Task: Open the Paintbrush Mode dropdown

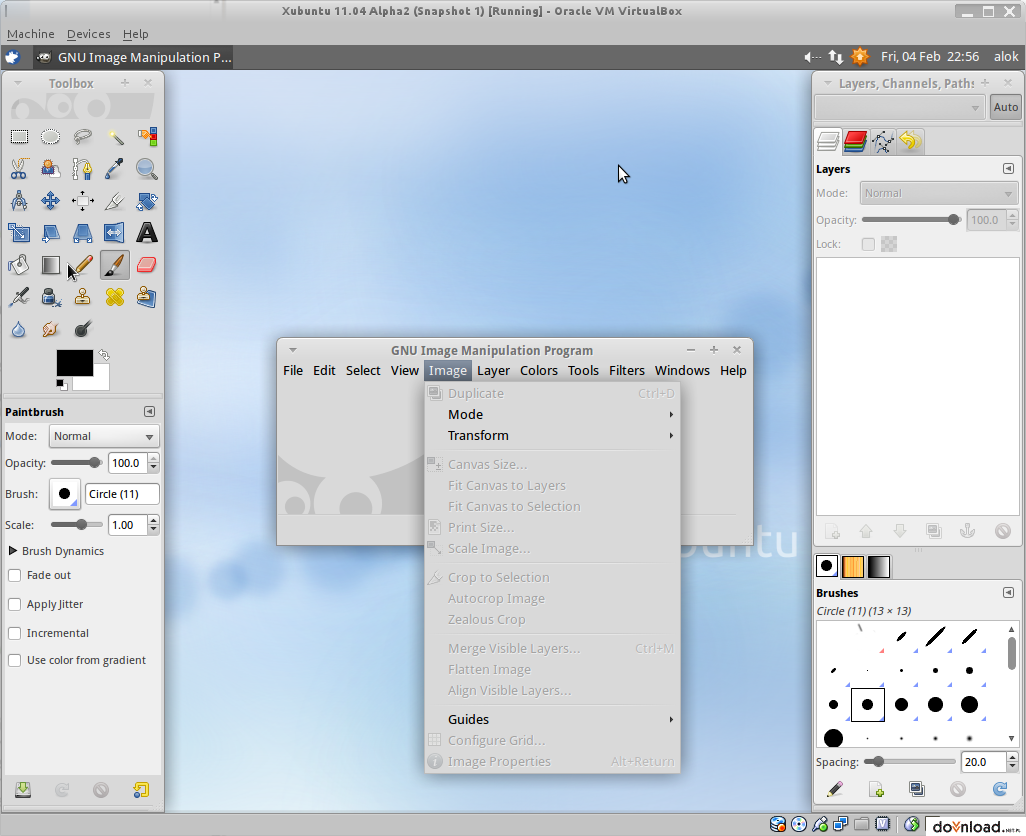Action: pyautogui.click(x=103, y=436)
